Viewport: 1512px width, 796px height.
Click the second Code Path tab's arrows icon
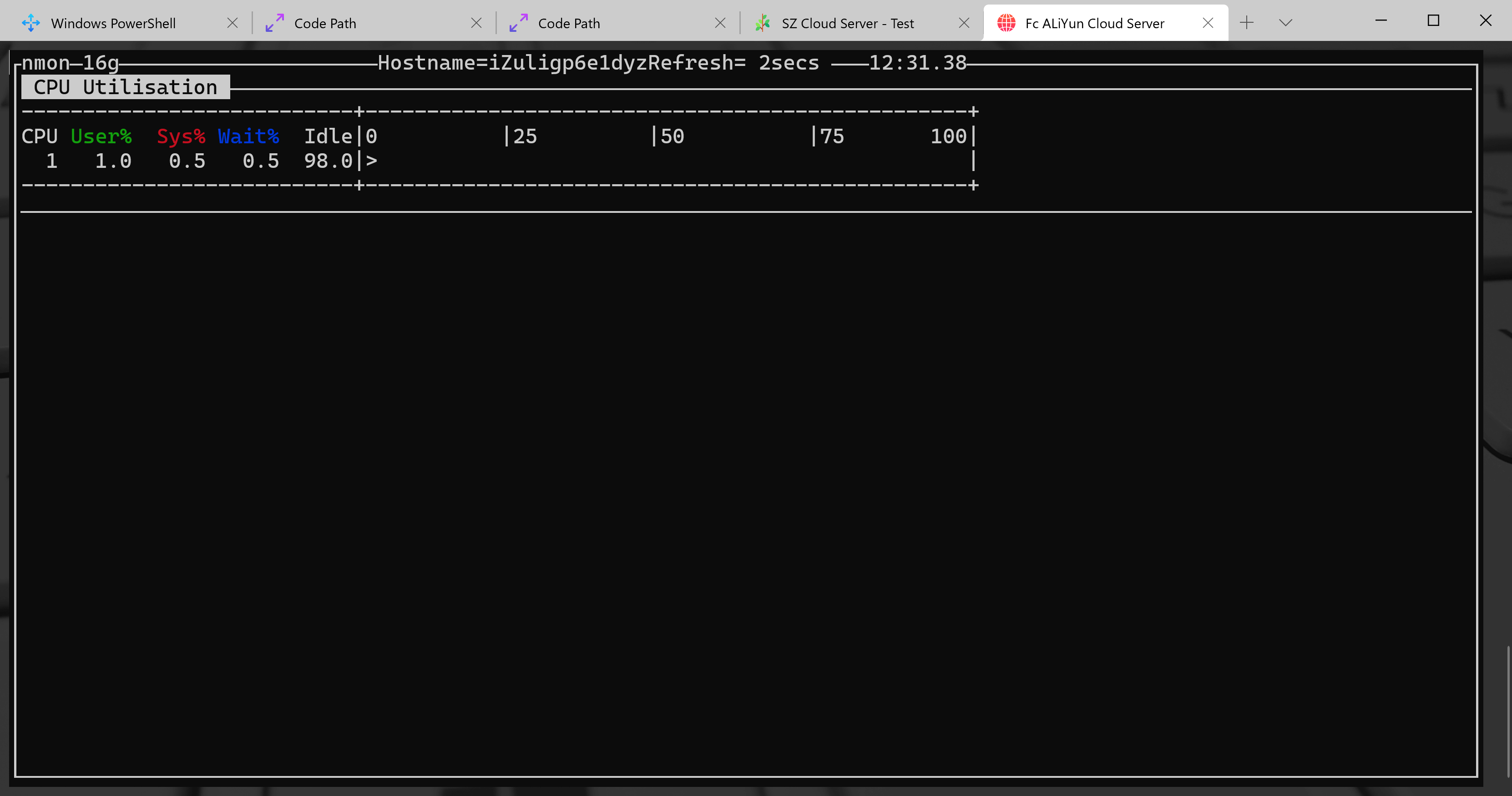(518, 23)
